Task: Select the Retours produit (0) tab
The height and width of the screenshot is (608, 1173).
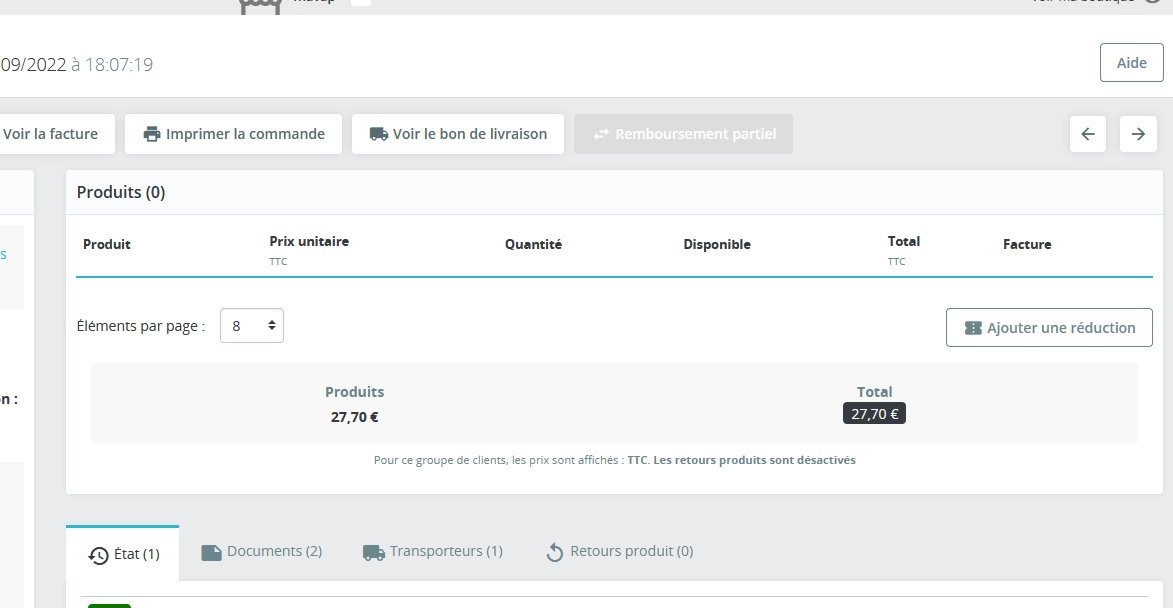Action: point(619,552)
